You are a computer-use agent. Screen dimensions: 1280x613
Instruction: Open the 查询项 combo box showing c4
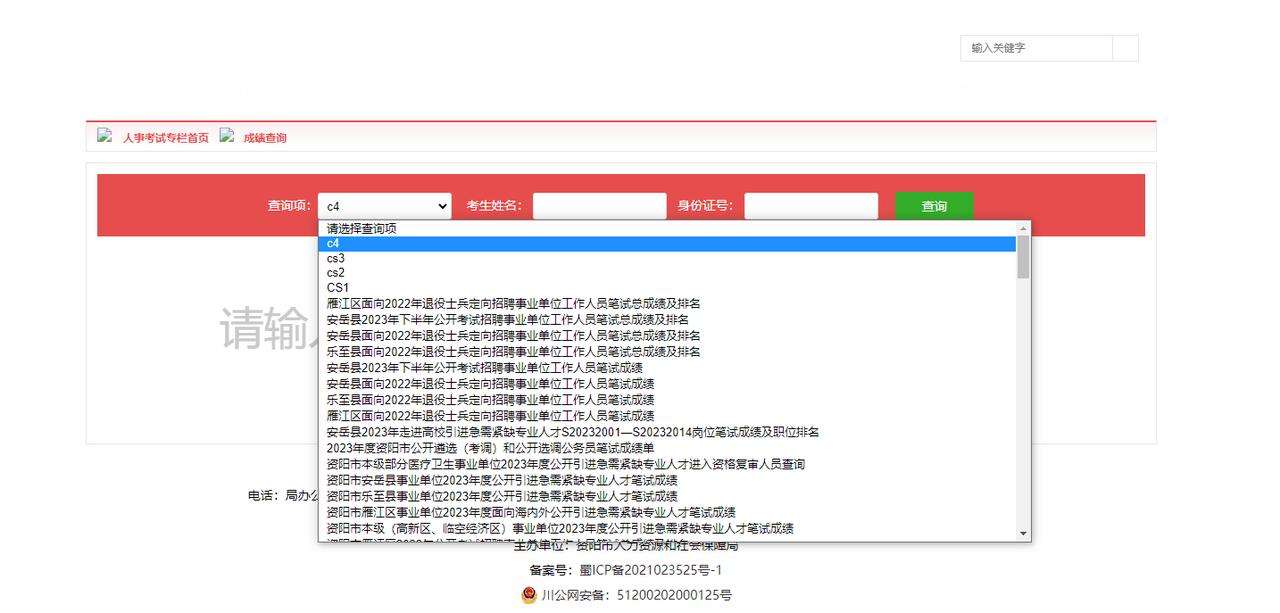click(x=385, y=206)
